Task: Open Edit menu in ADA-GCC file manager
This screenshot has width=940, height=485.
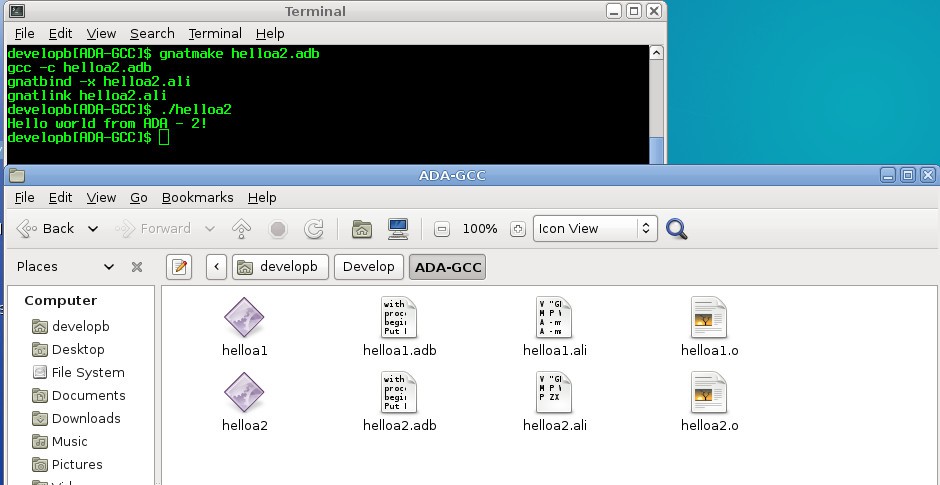Action: (61, 197)
